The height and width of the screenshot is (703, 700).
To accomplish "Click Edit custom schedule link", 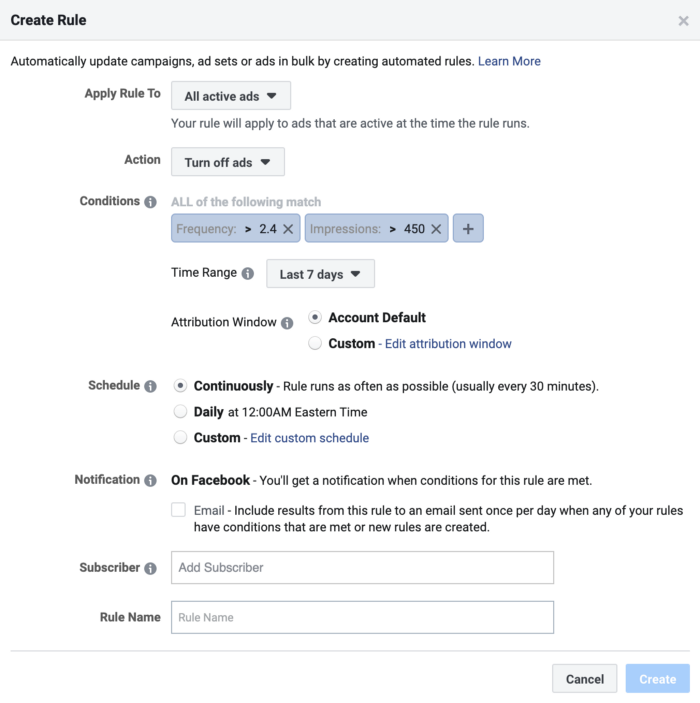I will point(309,438).
